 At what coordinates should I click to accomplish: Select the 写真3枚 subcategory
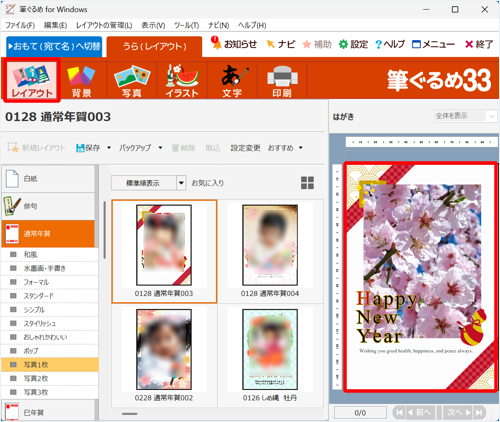(x=50, y=392)
